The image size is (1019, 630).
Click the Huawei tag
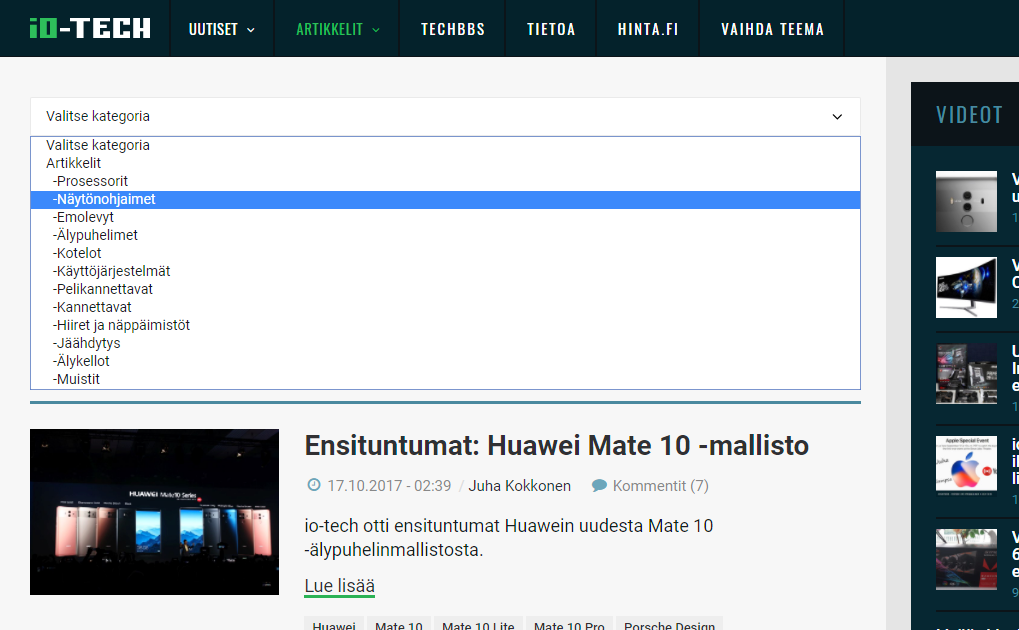coord(333,625)
